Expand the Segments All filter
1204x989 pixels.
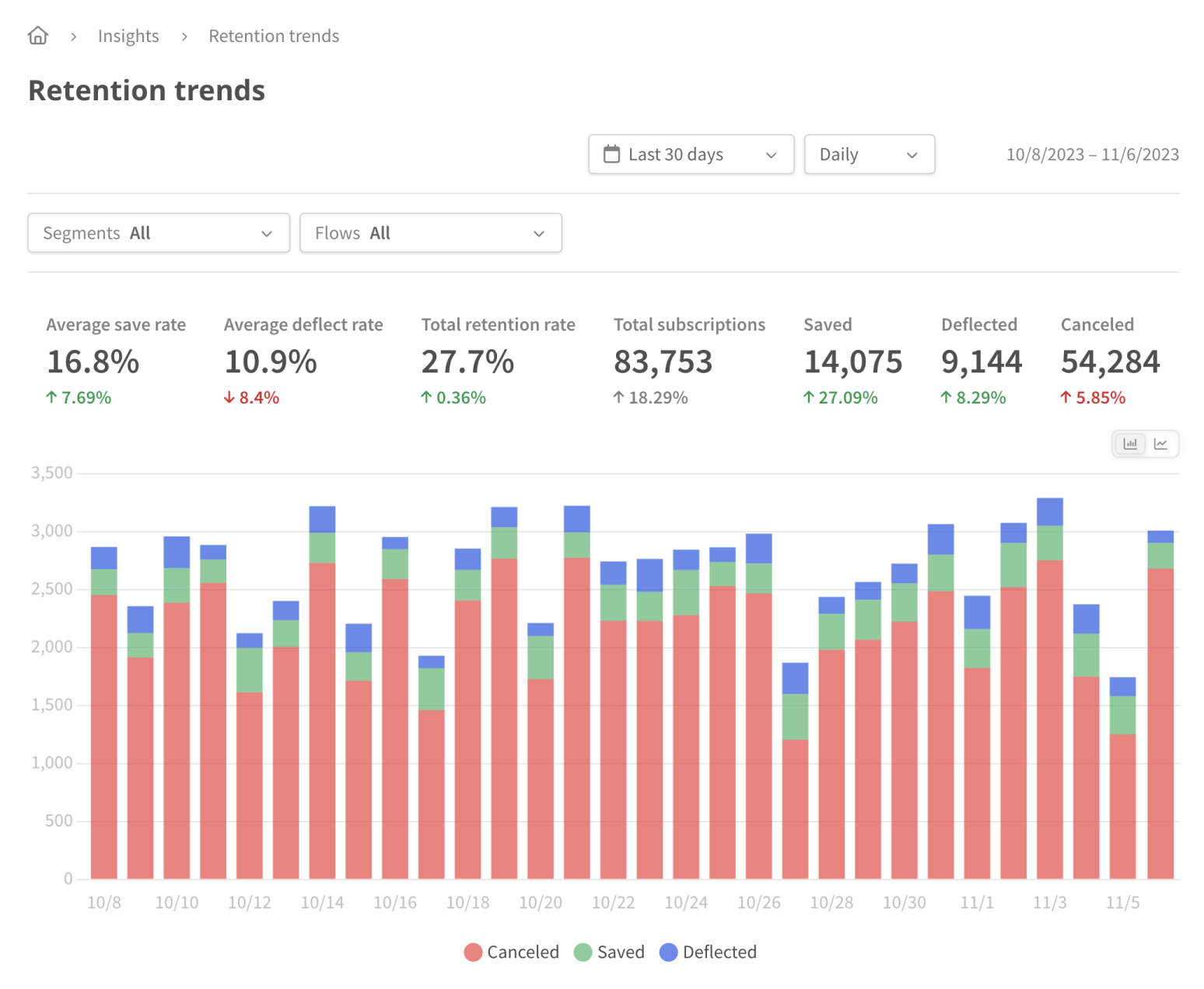[158, 232]
